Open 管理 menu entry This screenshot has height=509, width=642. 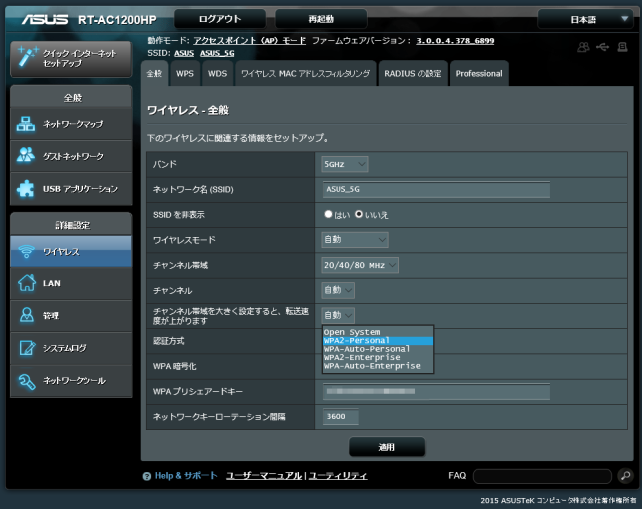coord(71,316)
